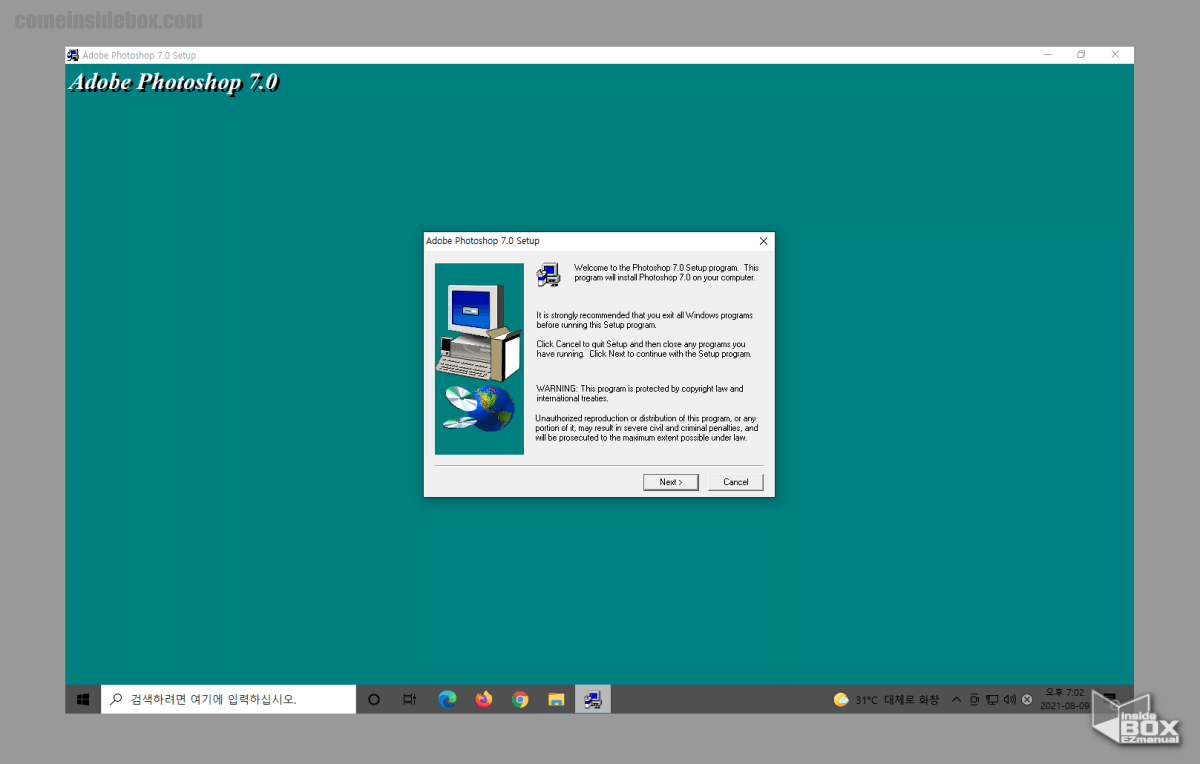The image size is (1200, 764).
Task: Click the taskbar search box
Action: (x=229, y=699)
